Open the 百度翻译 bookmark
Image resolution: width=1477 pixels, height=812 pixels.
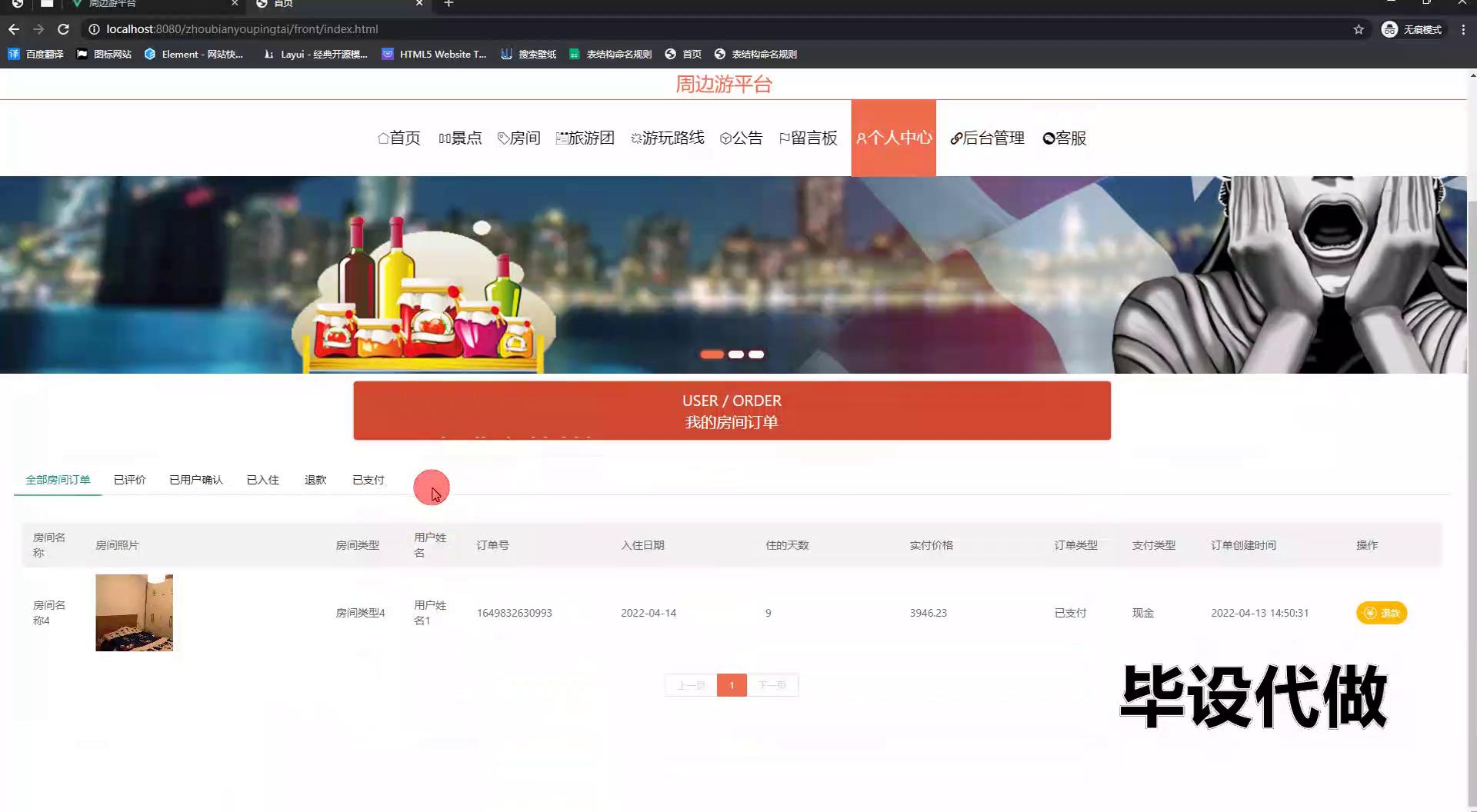tap(36, 54)
